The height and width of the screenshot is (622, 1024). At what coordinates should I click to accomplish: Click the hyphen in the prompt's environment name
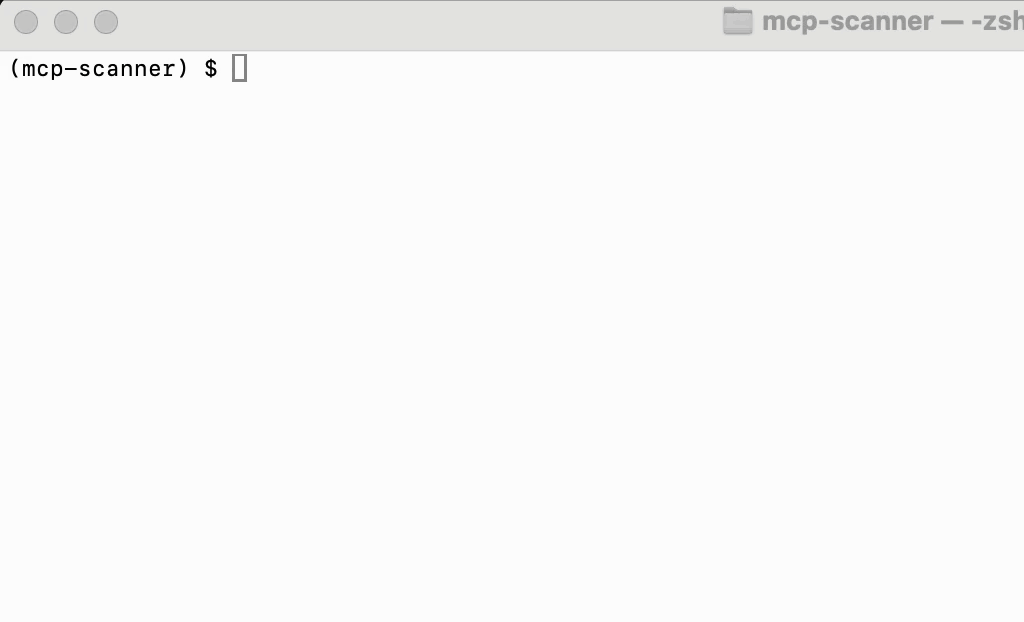coord(71,69)
